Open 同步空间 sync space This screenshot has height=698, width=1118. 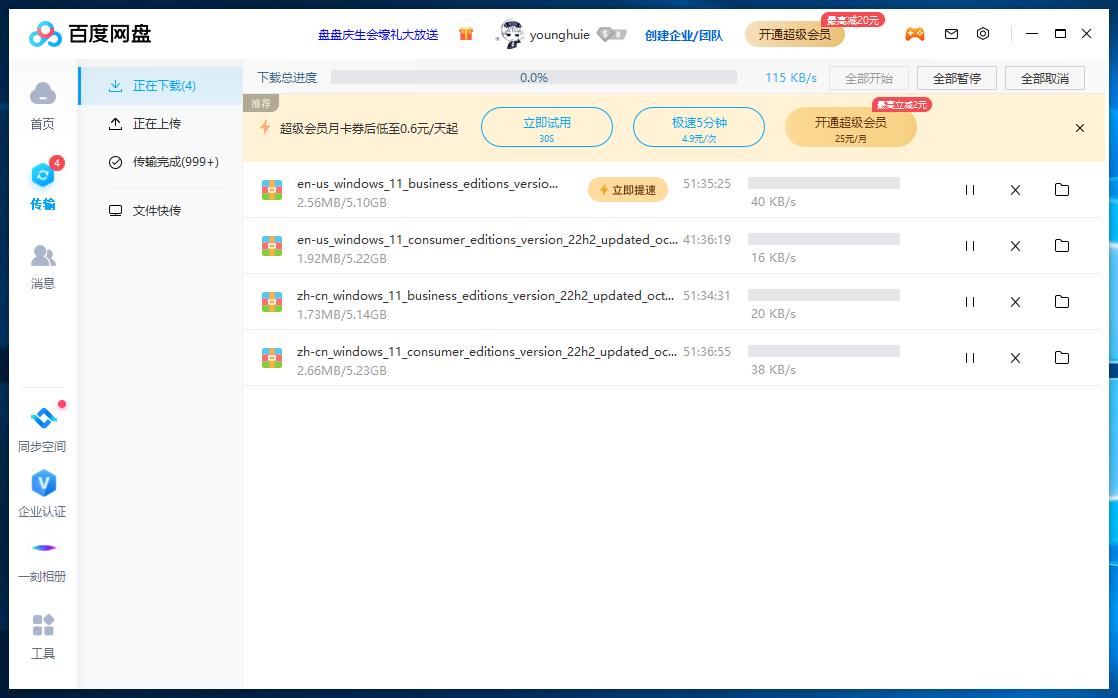(x=42, y=429)
